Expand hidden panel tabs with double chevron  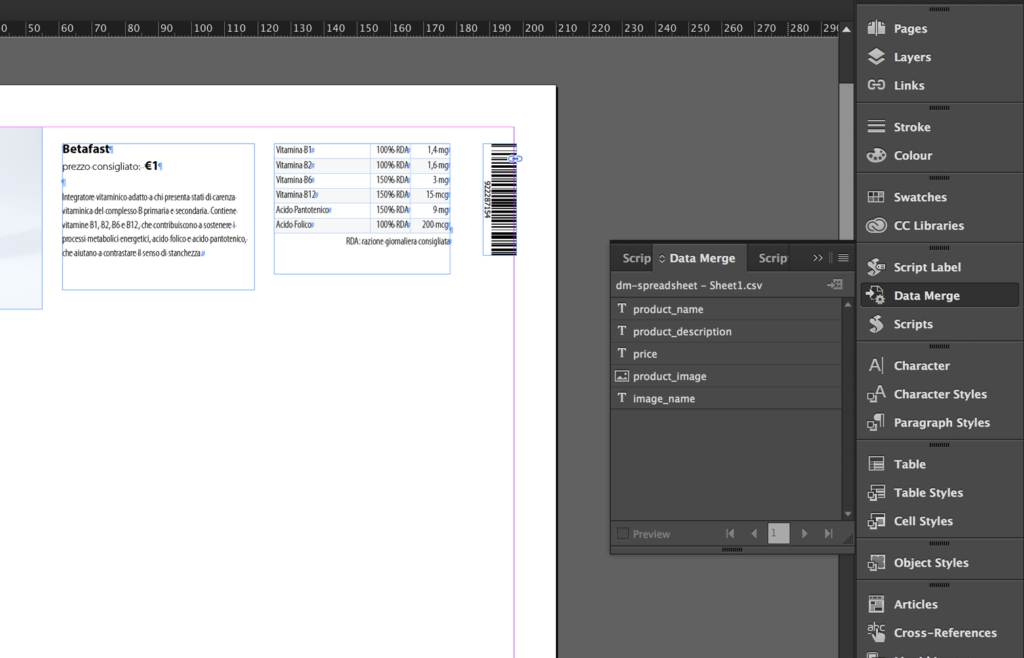coord(818,258)
